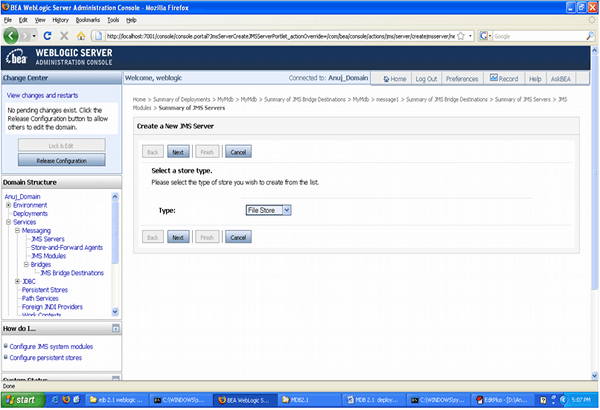
Task: Minimize the How do I panel icon
Action: (115, 328)
